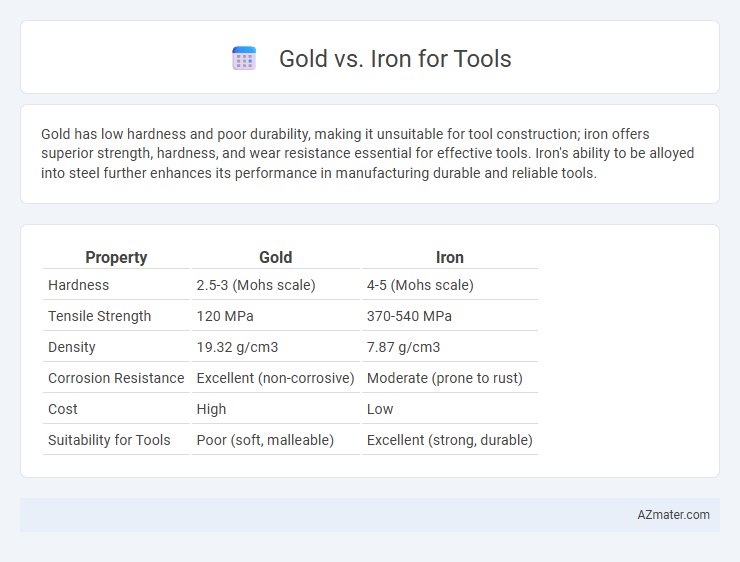Image resolution: width=740 pixels, height=562 pixels.
Task: Click the 'High' cost value
Action: (x=211, y=409)
